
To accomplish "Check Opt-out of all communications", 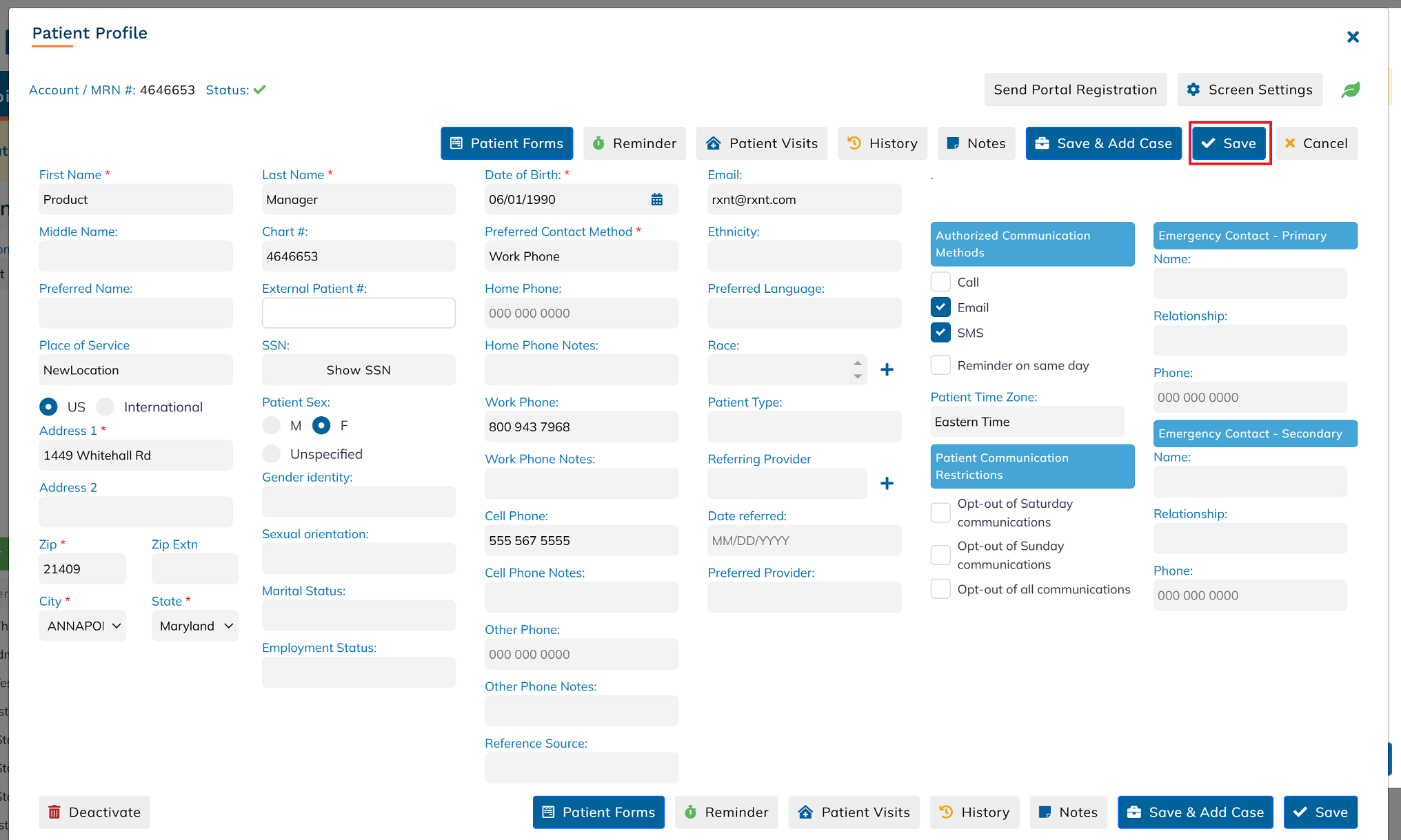I will [940, 589].
